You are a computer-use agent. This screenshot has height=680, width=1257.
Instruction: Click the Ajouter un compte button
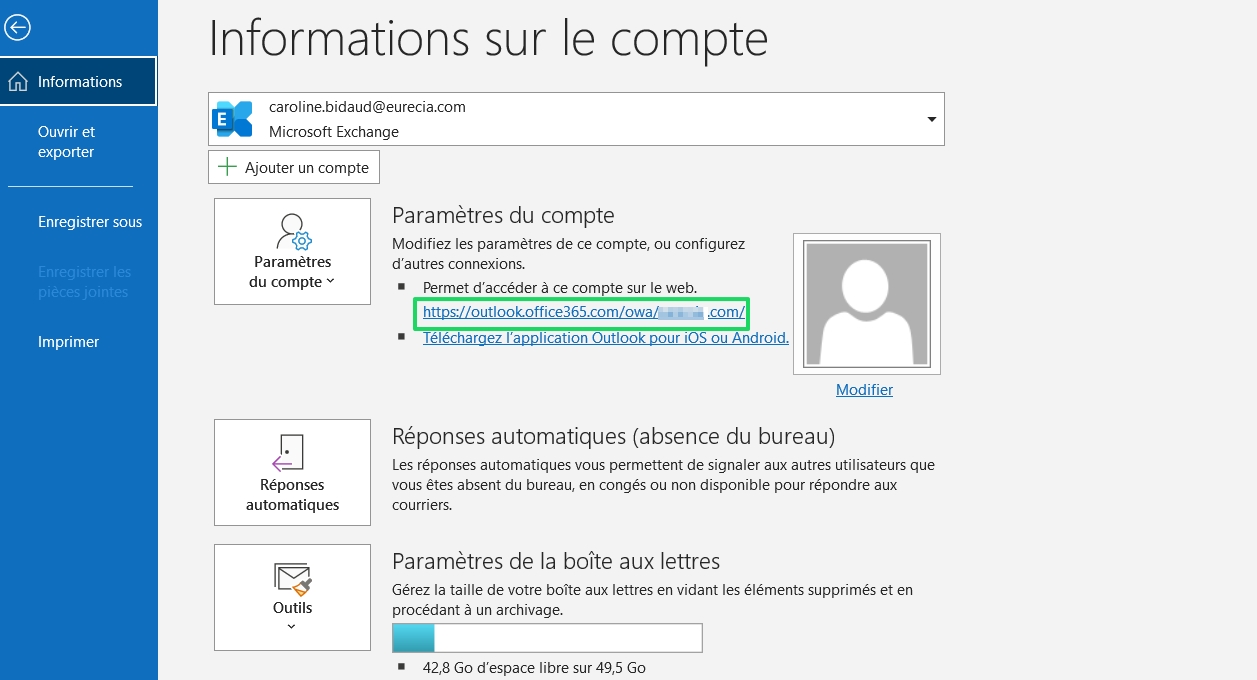click(x=294, y=167)
